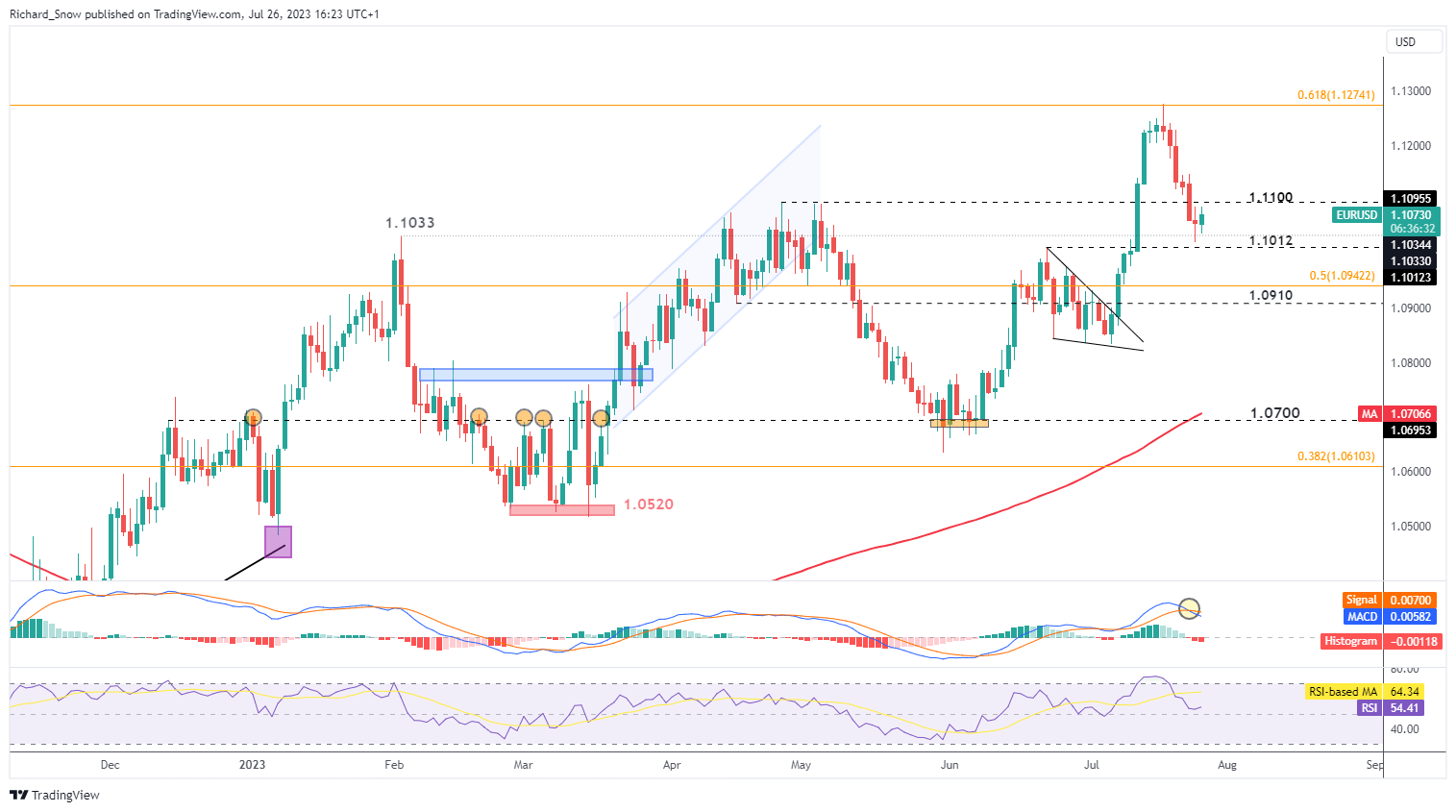Viewport: 1456px width, 812px height.
Task: Click the 1.10955 price label
Action: coord(1411,199)
